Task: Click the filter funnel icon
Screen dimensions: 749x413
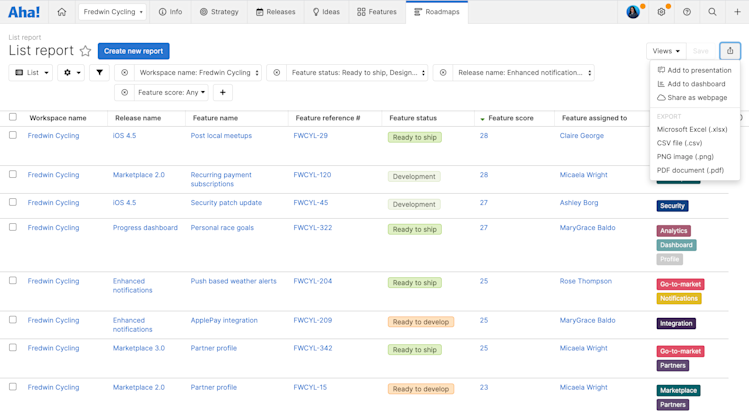Action: [99, 73]
